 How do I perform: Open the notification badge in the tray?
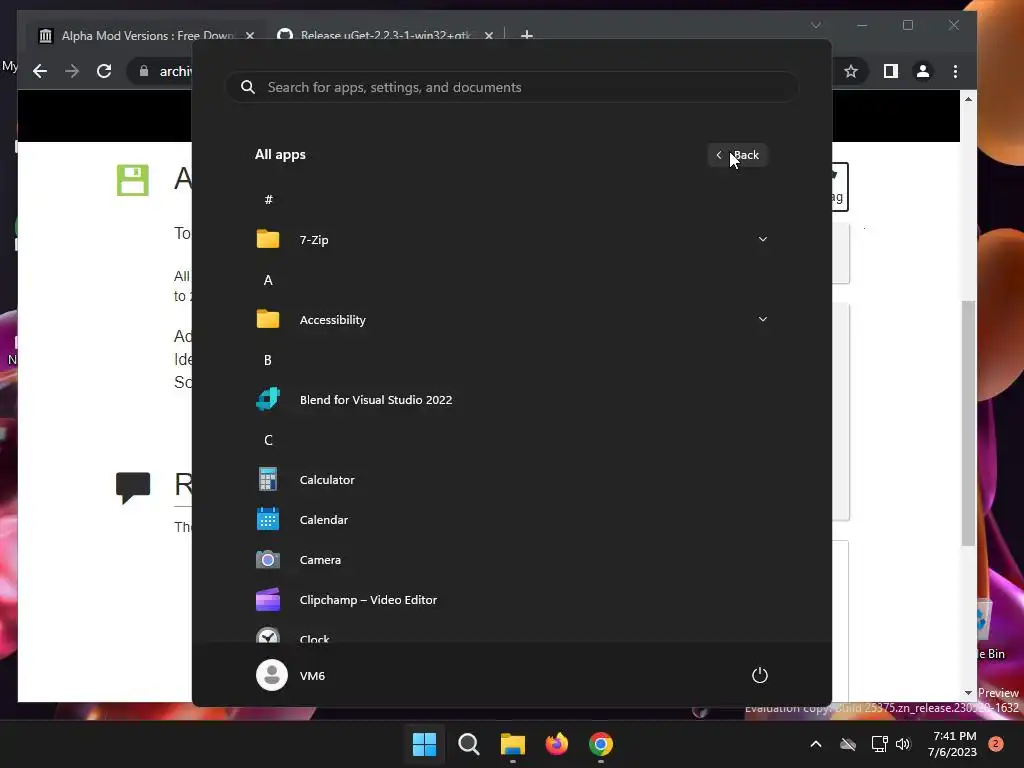coord(995,743)
